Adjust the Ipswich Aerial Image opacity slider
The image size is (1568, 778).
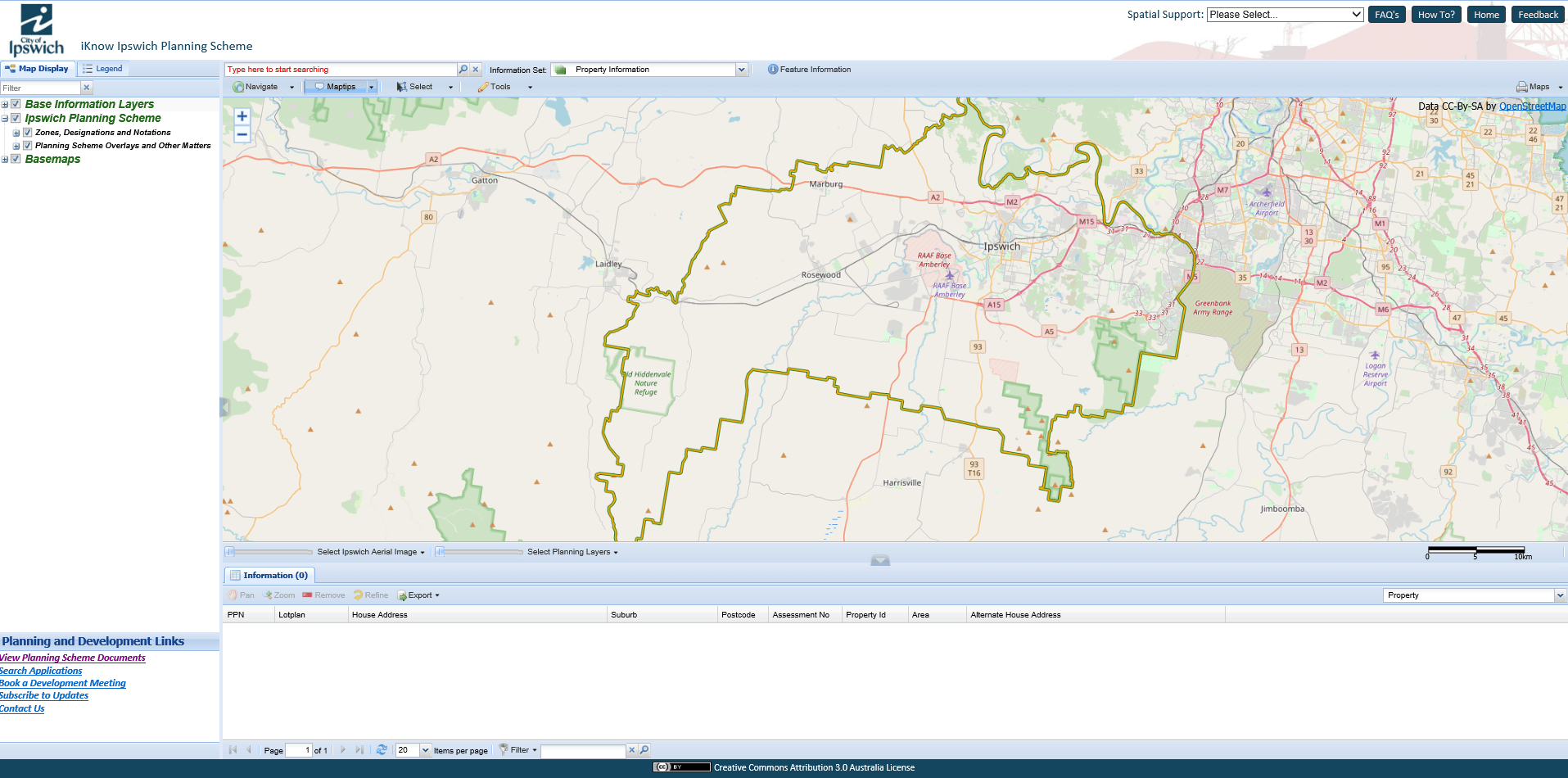231,552
